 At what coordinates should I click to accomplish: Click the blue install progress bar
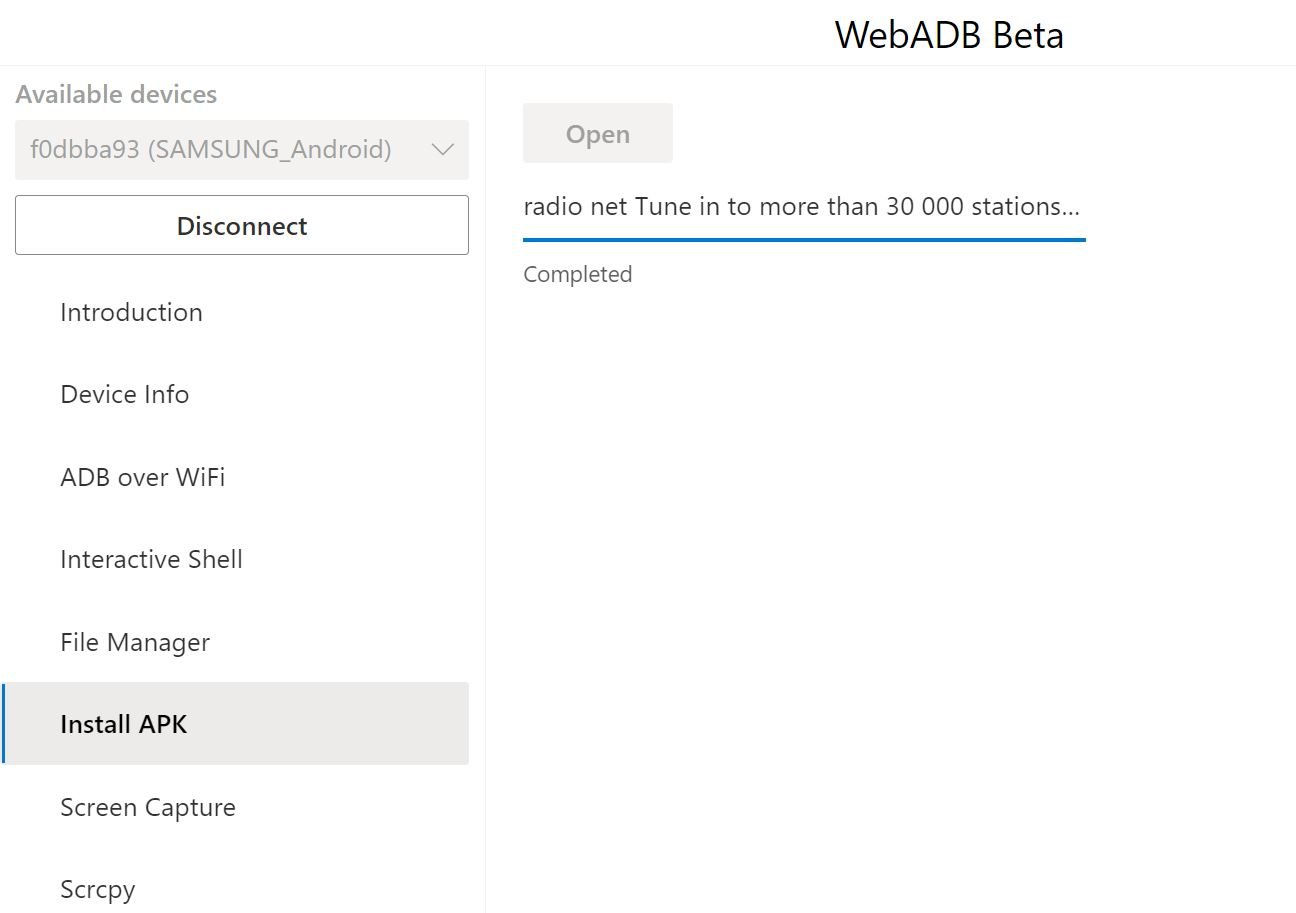804,240
